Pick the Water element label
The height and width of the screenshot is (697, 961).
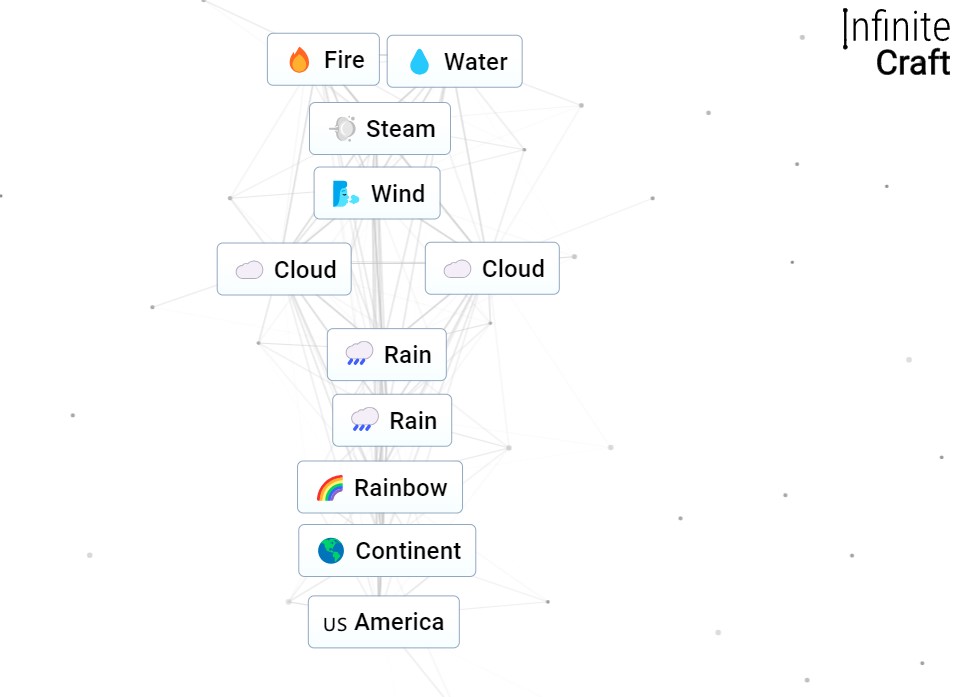coord(475,62)
